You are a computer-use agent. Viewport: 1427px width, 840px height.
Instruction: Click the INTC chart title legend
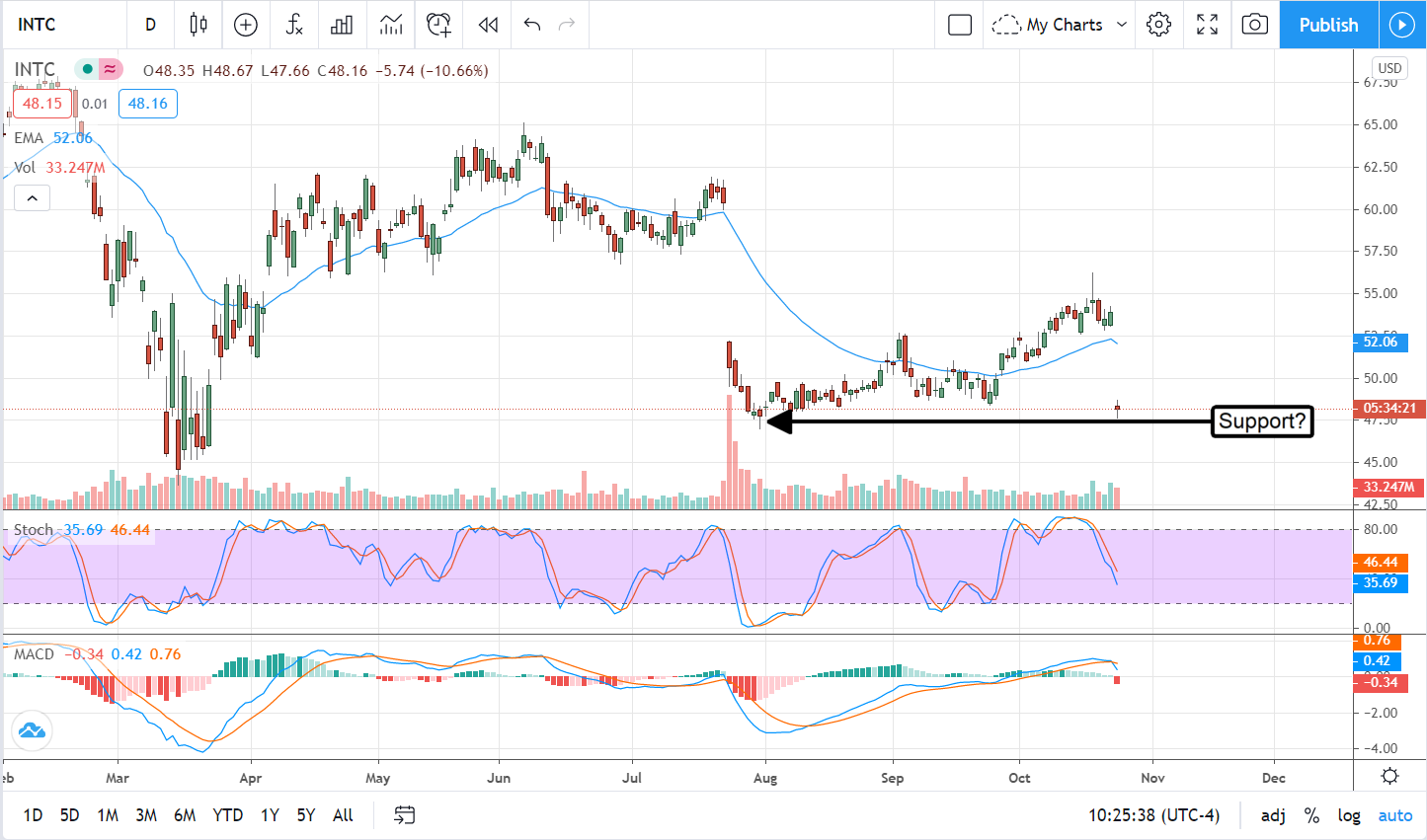point(35,69)
